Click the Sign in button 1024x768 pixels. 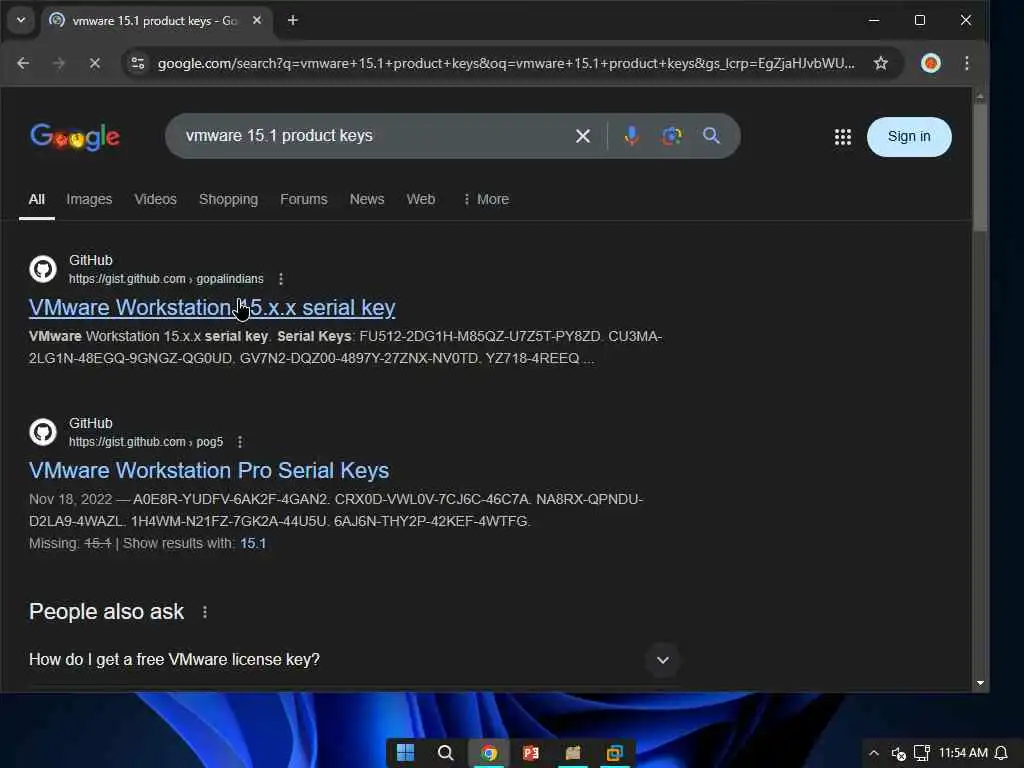tap(908, 136)
